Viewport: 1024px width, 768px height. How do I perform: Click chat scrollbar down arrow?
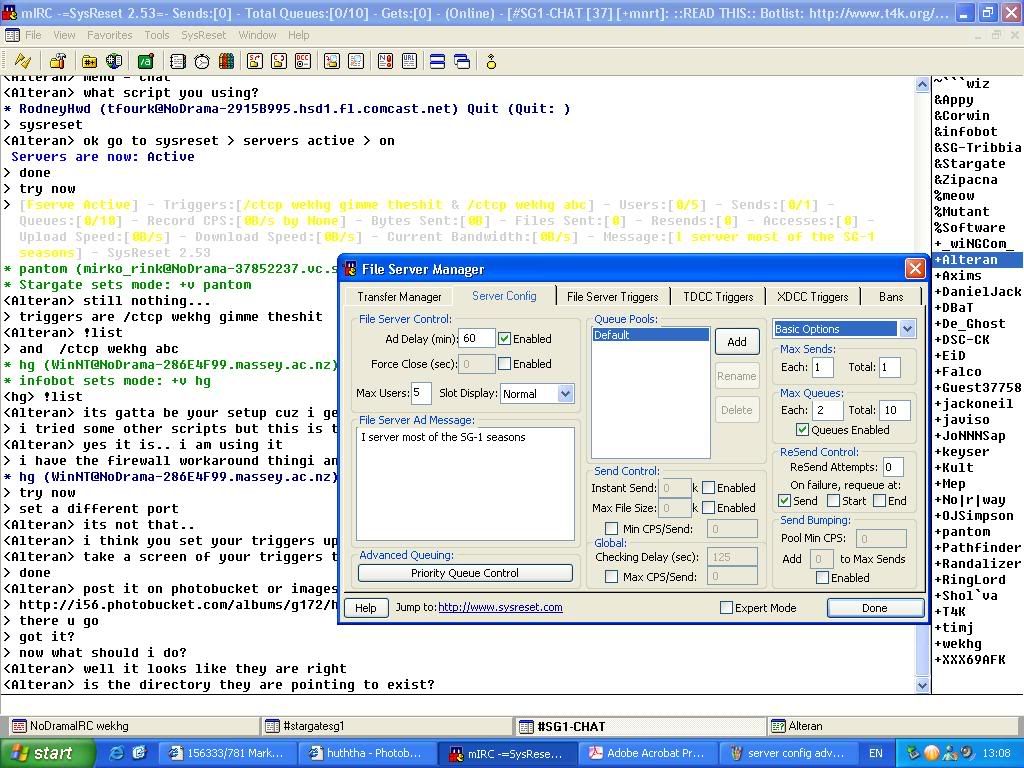click(x=922, y=686)
